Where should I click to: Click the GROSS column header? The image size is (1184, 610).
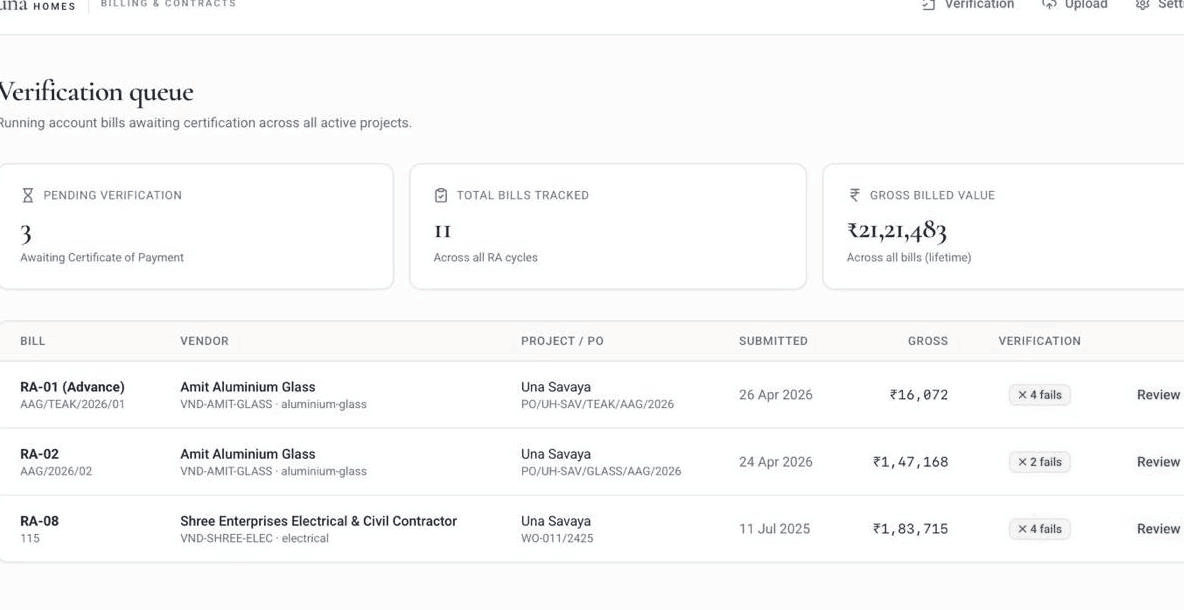(x=928, y=341)
